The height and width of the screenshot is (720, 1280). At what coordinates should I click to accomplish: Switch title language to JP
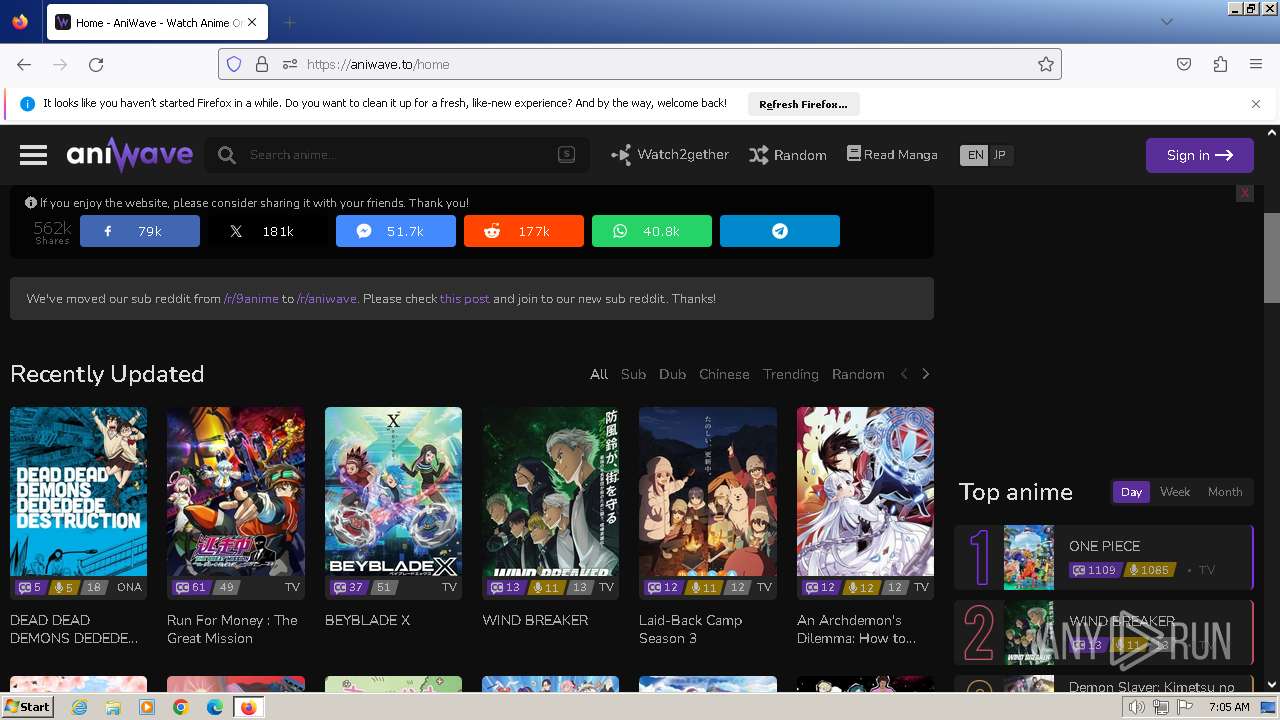tap(1000, 155)
